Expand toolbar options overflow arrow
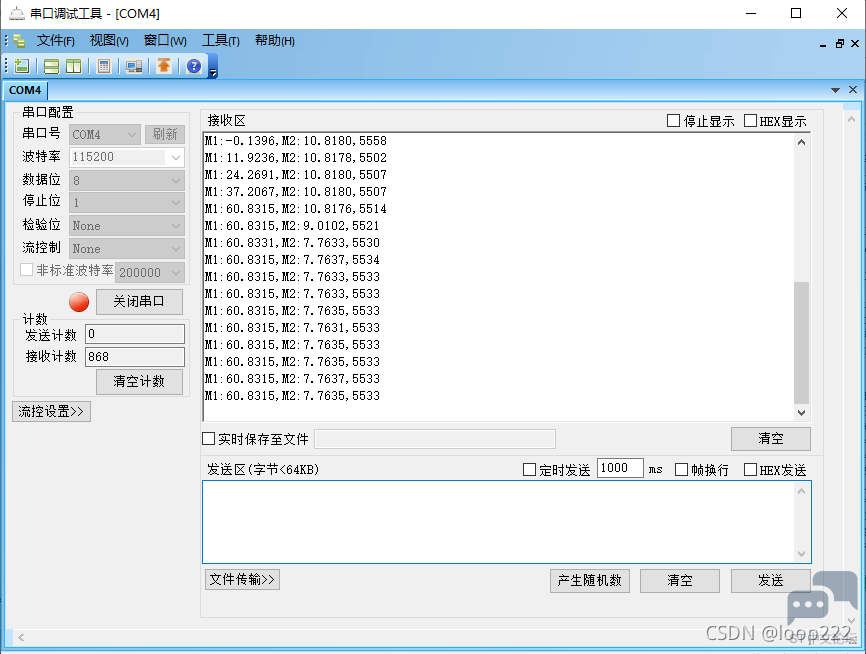866x654 pixels. (x=213, y=72)
